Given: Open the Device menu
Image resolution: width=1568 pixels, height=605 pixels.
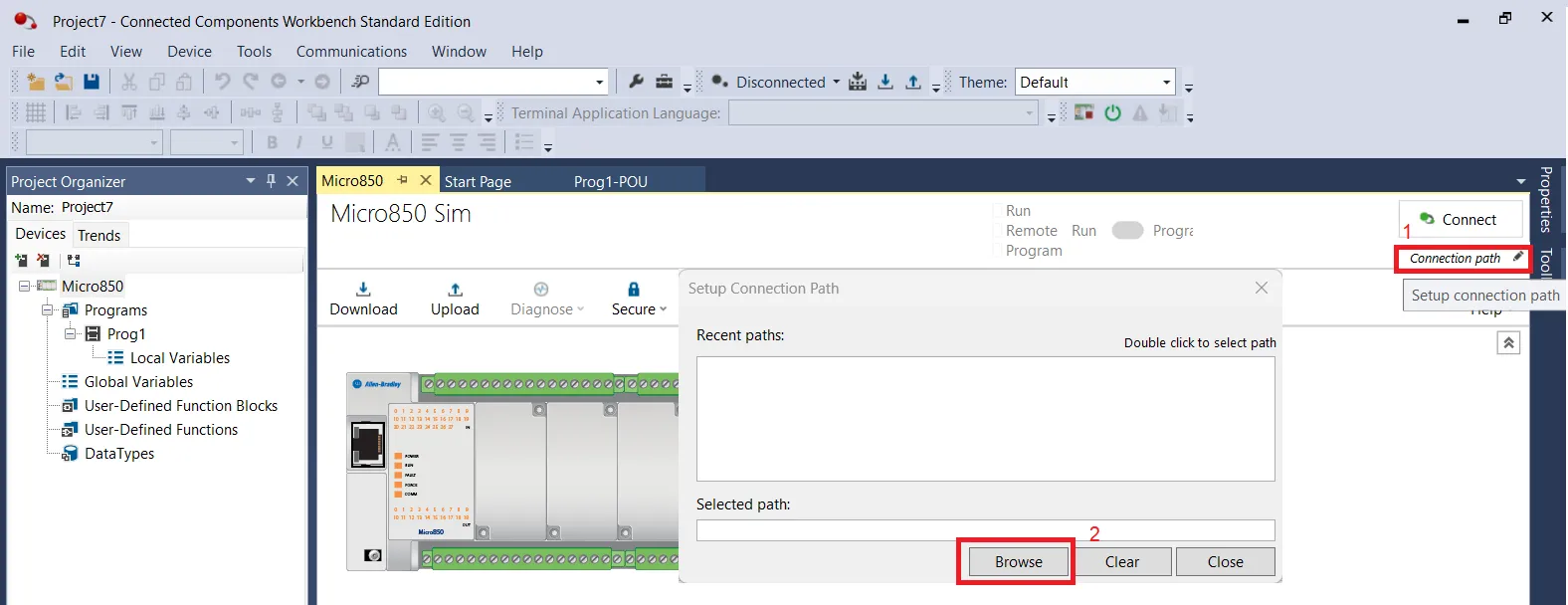Looking at the screenshot, I should 189,52.
